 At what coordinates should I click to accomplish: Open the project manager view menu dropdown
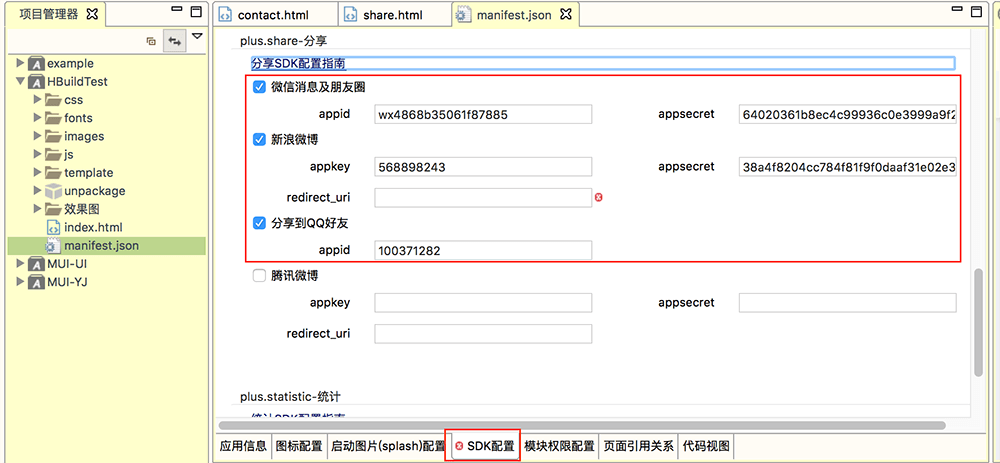(x=197, y=37)
